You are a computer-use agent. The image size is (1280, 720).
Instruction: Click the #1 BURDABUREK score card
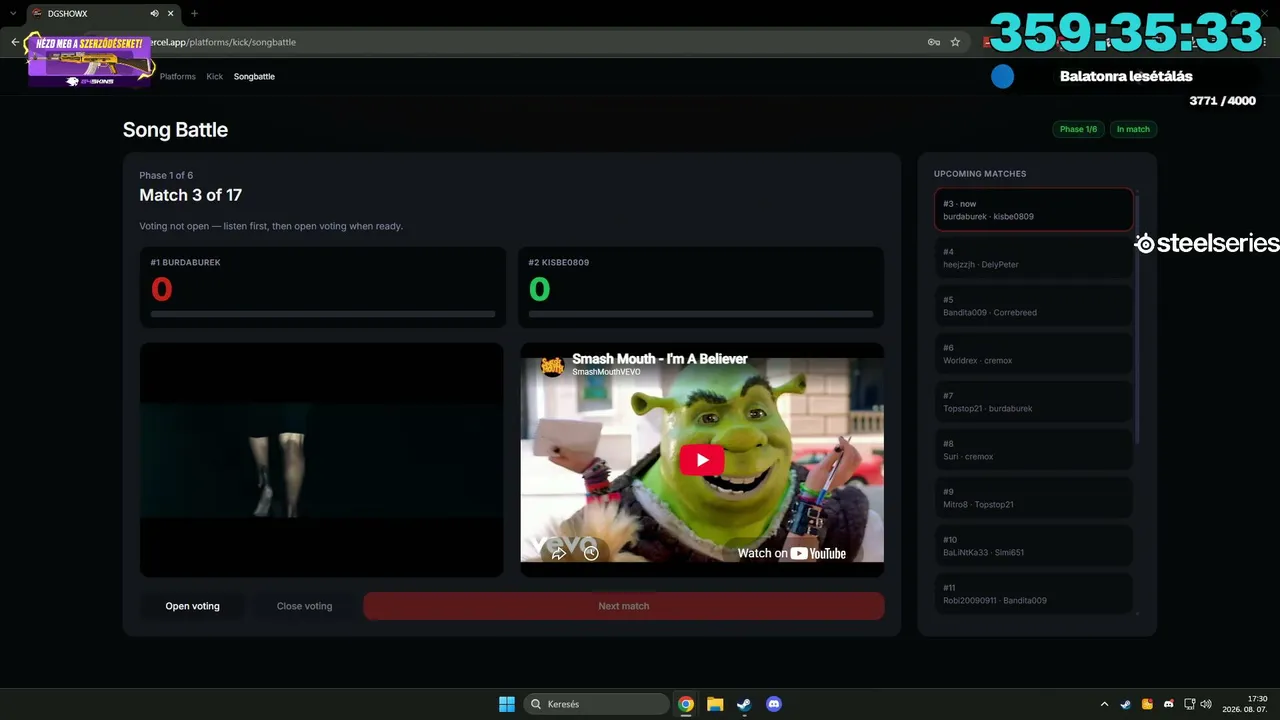coord(322,287)
